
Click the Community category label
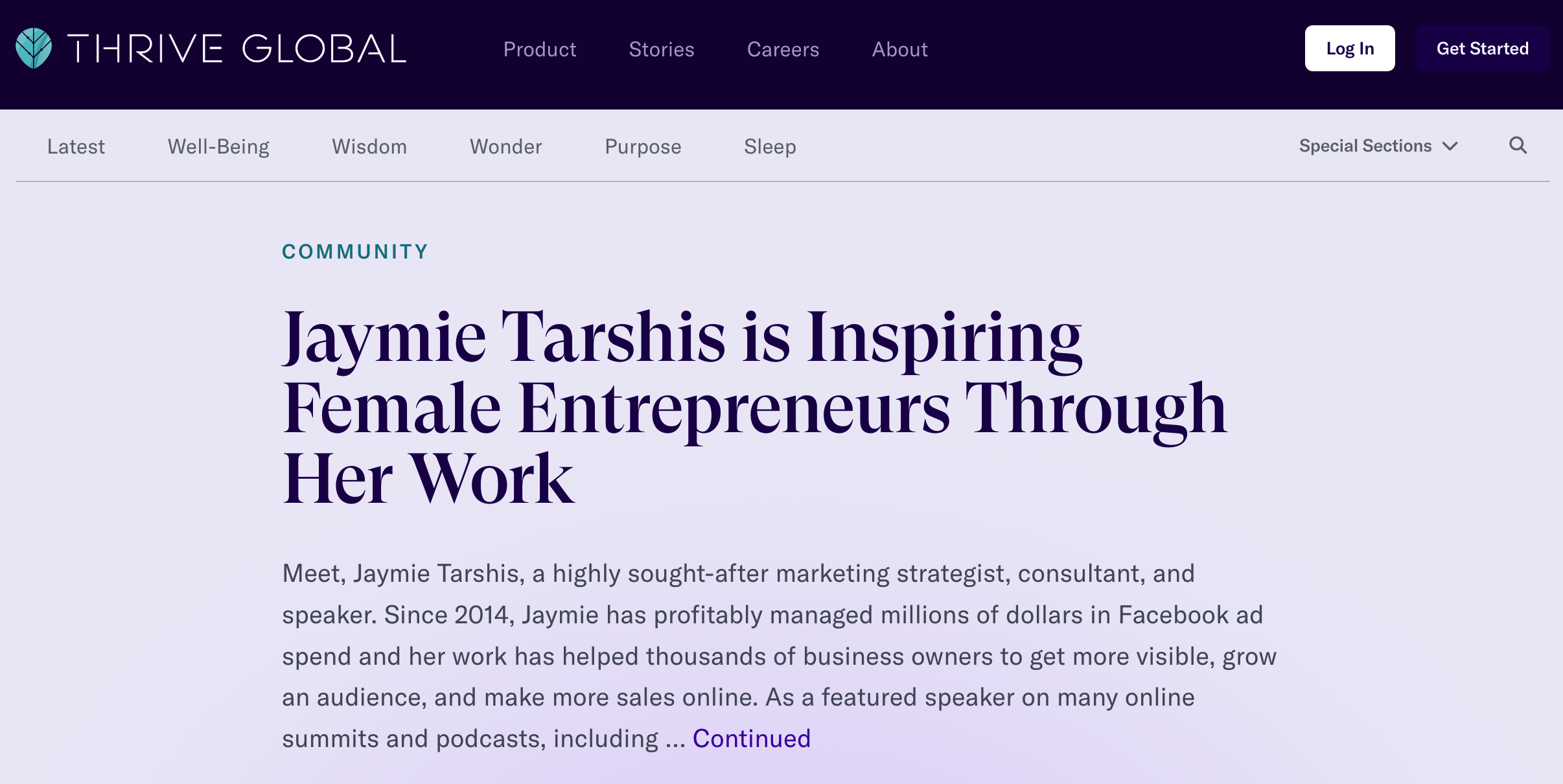pyautogui.click(x=355, y=251)
